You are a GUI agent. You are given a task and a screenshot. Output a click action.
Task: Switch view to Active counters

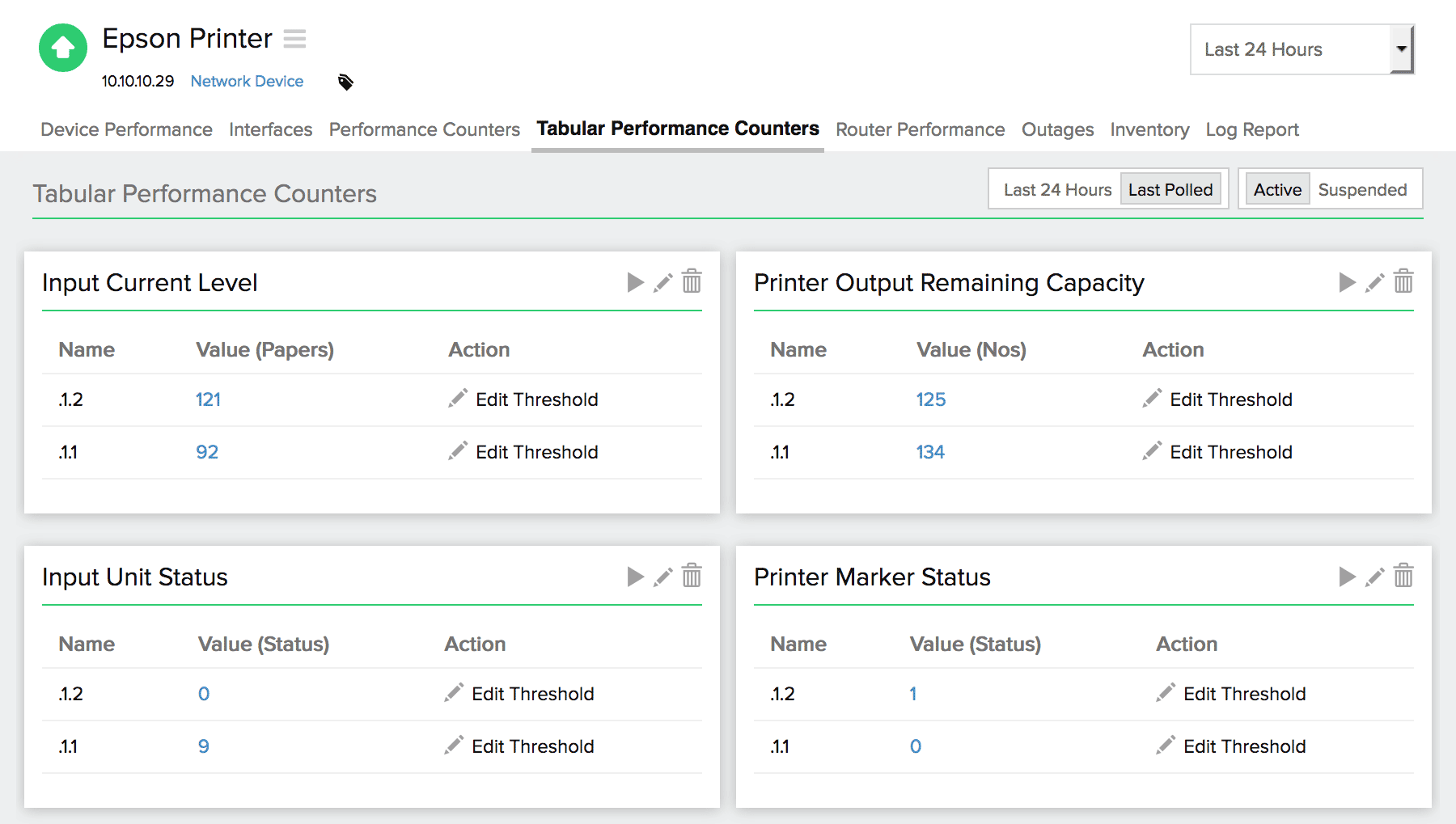pyautogui.click(x=1276, y=188)
